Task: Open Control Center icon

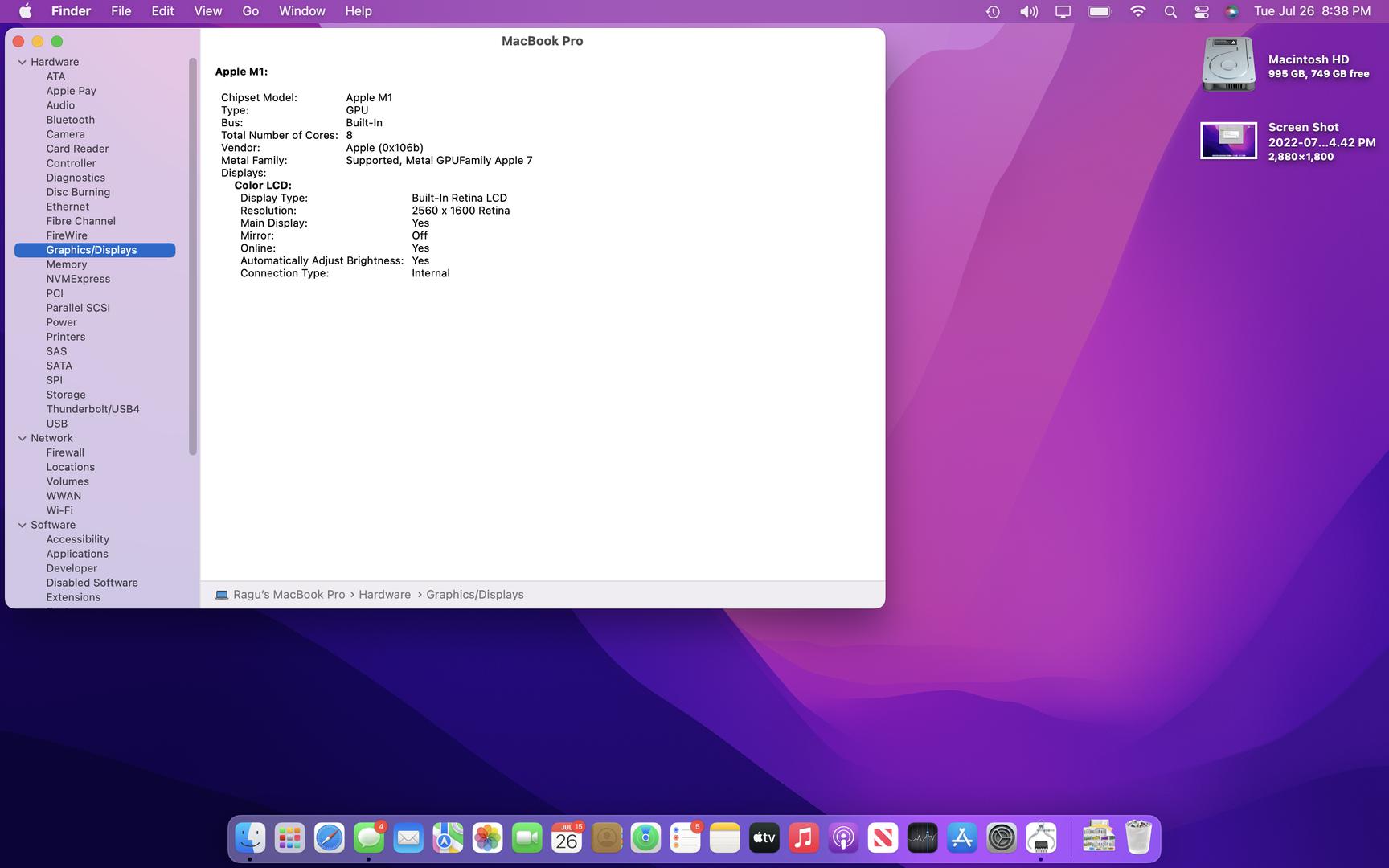Action: pos(1202,11)
